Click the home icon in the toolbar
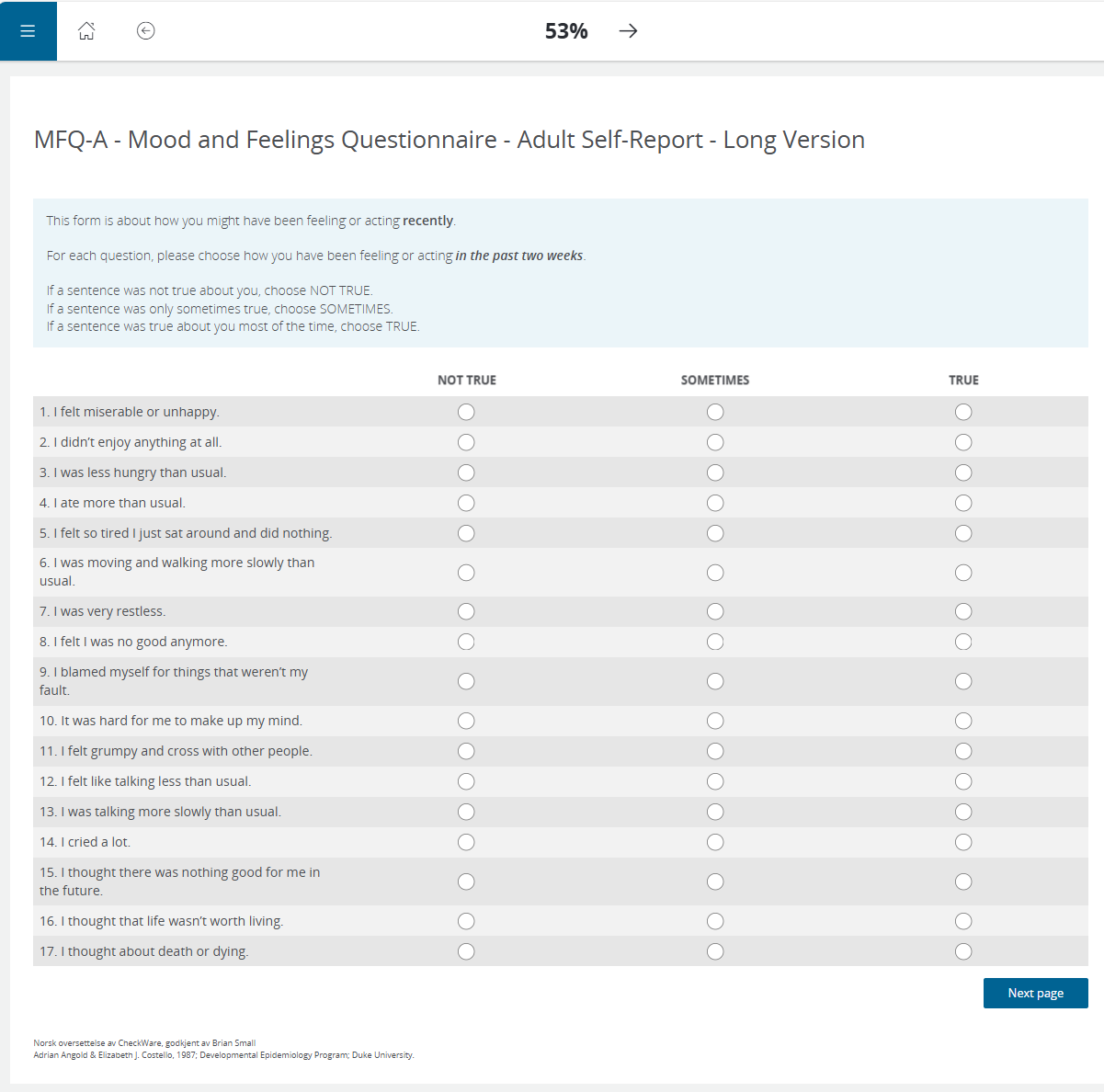 86,30
